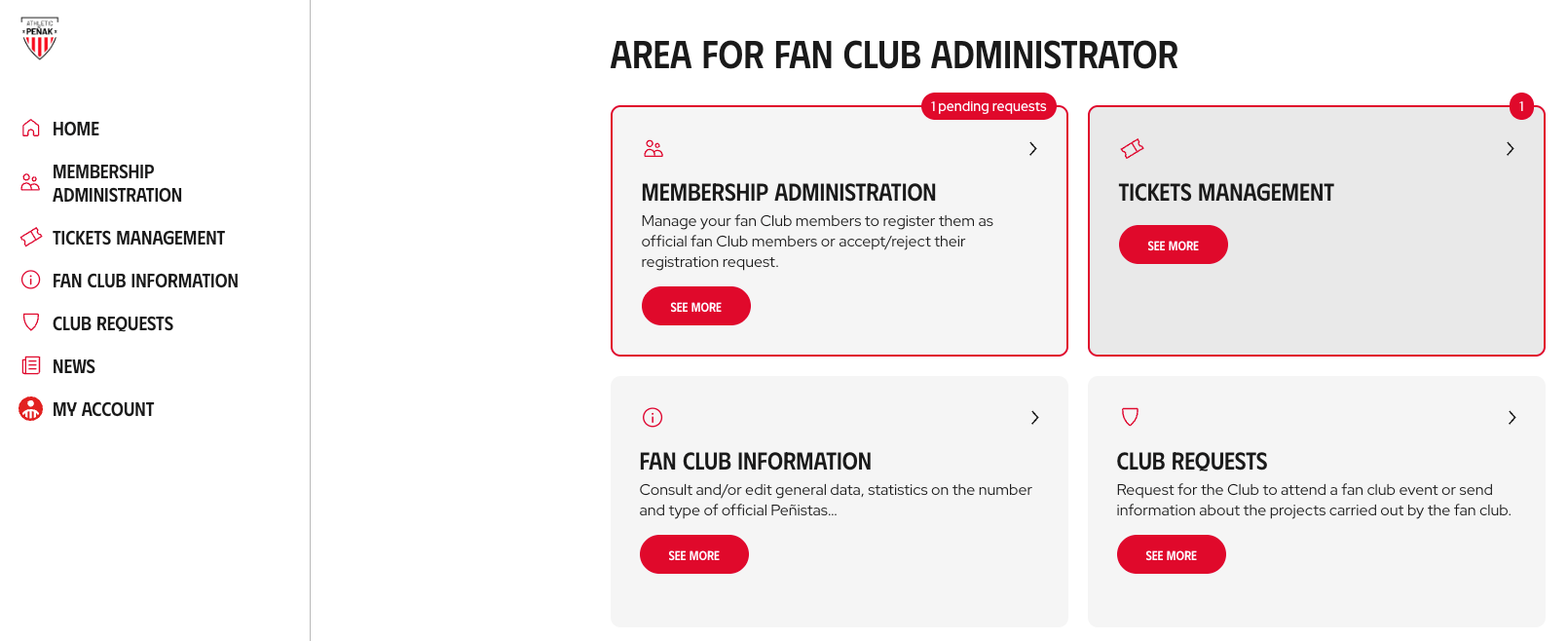Click the red My Account avatar icon
The width and height of the screenshot is (1568, 641).
31,408
